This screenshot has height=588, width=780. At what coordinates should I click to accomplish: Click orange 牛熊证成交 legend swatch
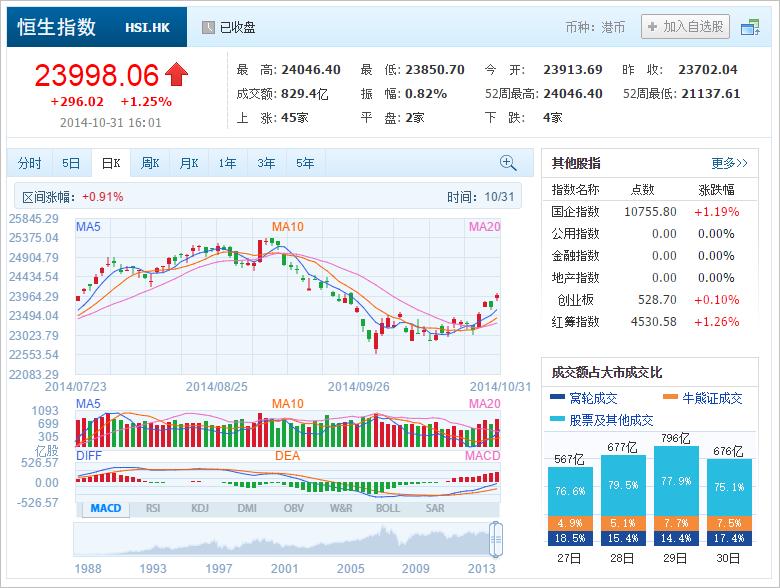[x=670, y=397]
